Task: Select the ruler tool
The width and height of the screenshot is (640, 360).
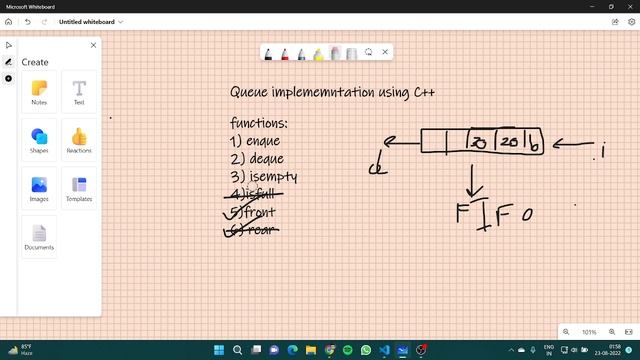Action: pos(351,53)
